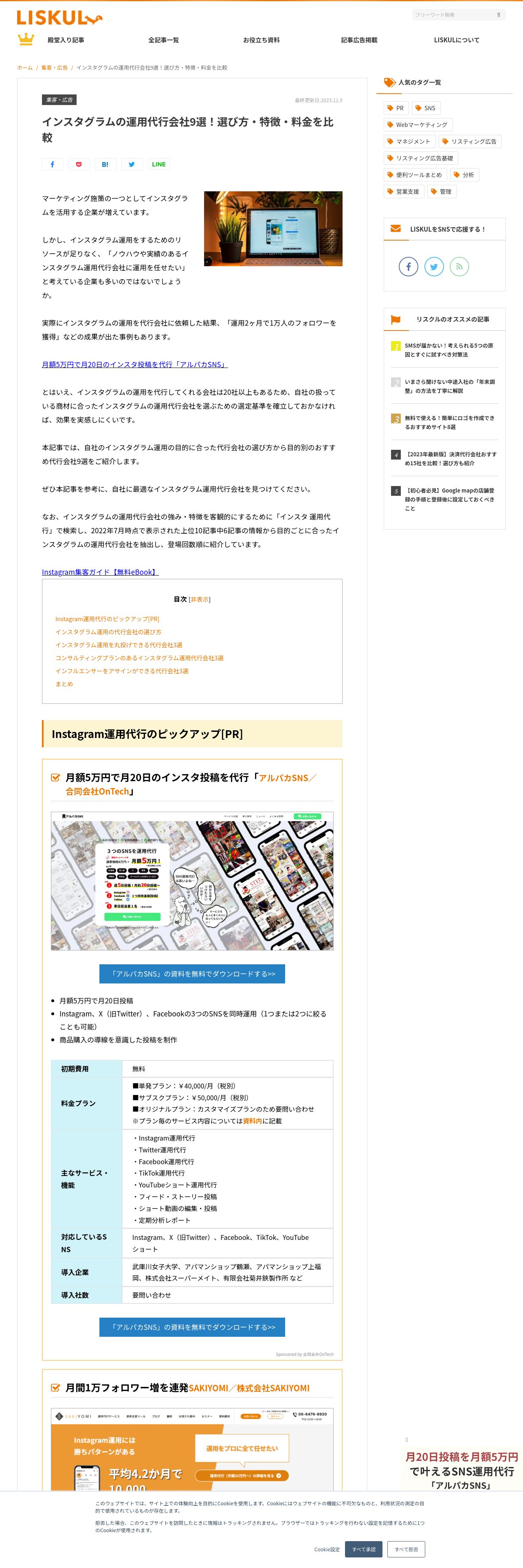Open article 決済代行会社おすすめ15社を比較

coord(450,459)
